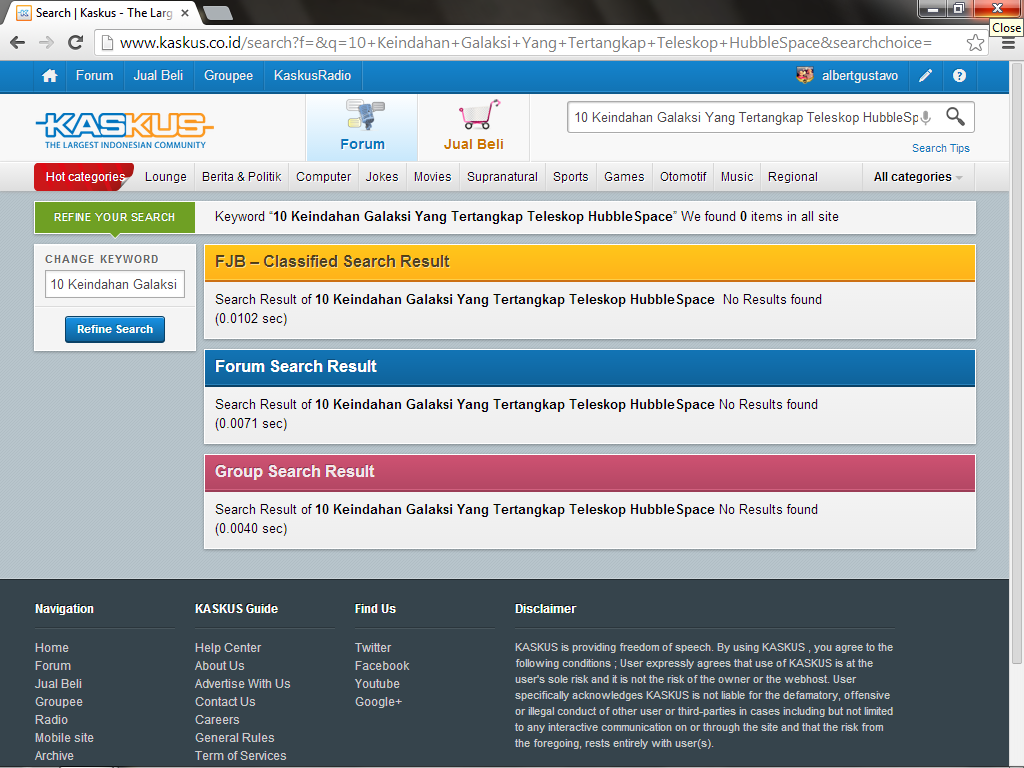Screen dimensions: 1024x768
Task: Open the Games category
Action: pyautogui.click(x=624, y=177)
